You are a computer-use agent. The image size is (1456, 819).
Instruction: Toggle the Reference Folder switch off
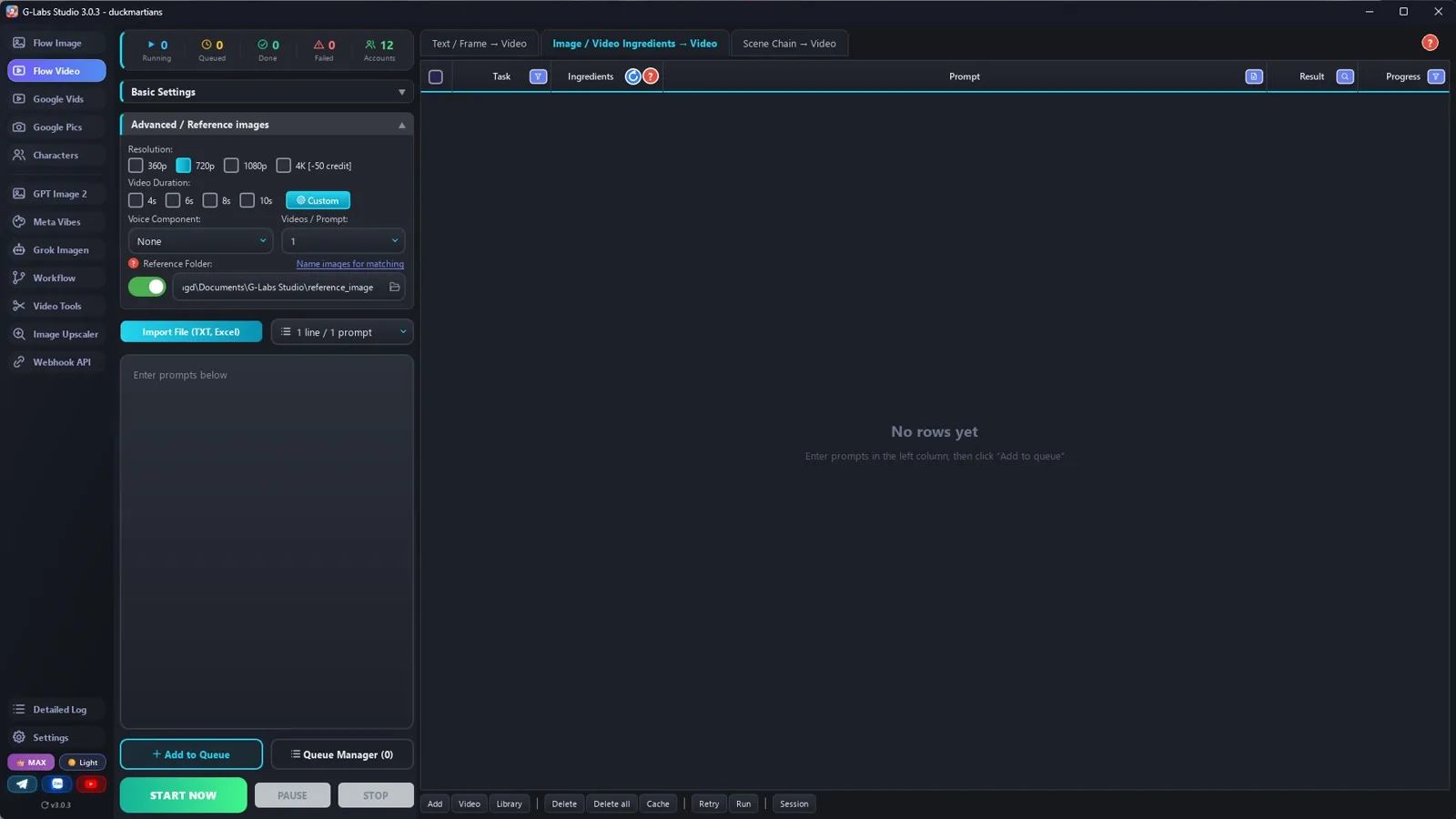[x=147, y=287]
